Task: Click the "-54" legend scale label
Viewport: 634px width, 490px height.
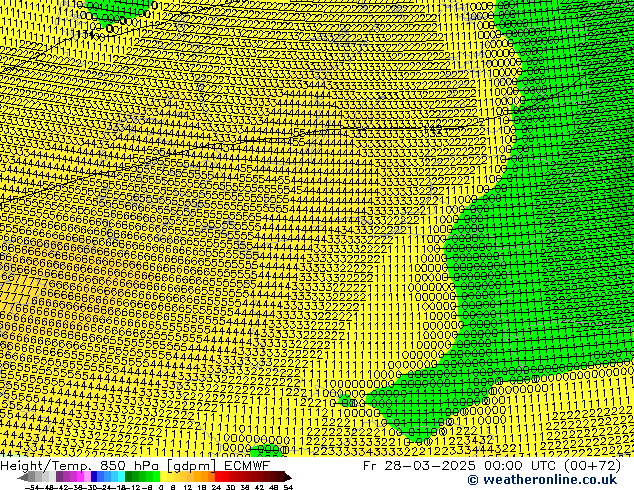Action: [32, 487]
